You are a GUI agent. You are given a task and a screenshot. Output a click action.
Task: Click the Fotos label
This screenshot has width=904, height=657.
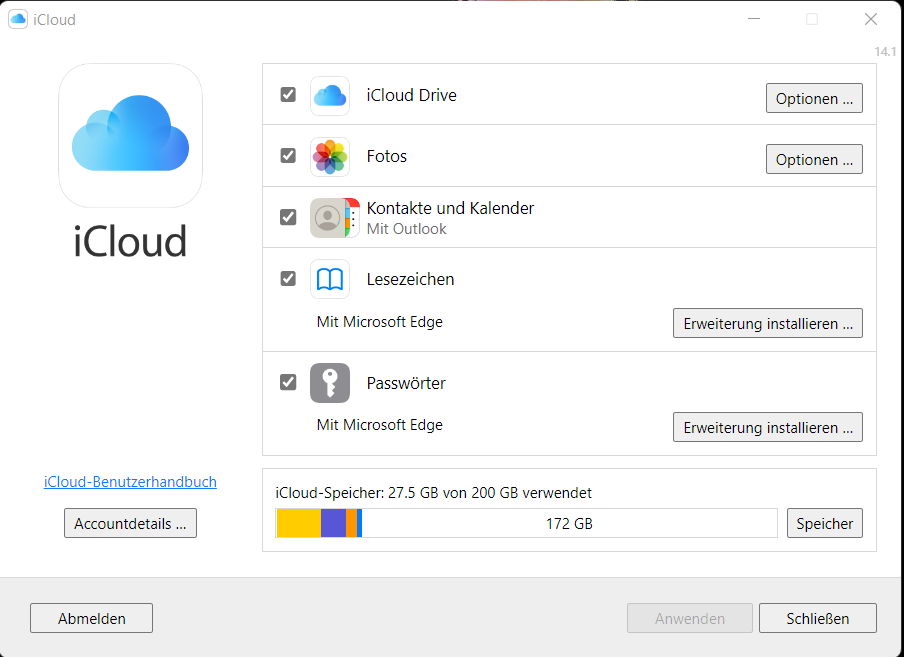[387, 156]
